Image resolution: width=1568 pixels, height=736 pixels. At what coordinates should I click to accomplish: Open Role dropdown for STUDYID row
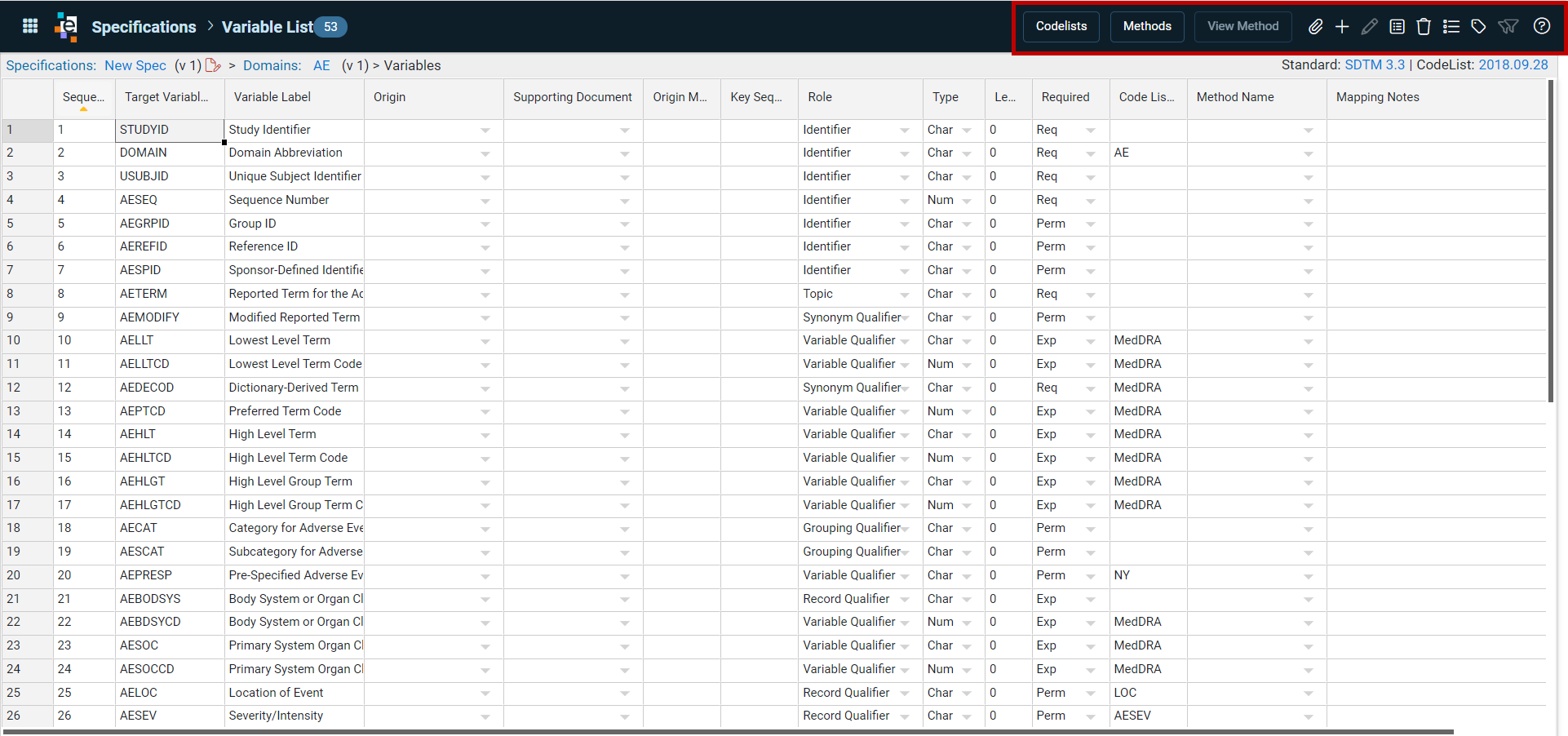(905, 131)
